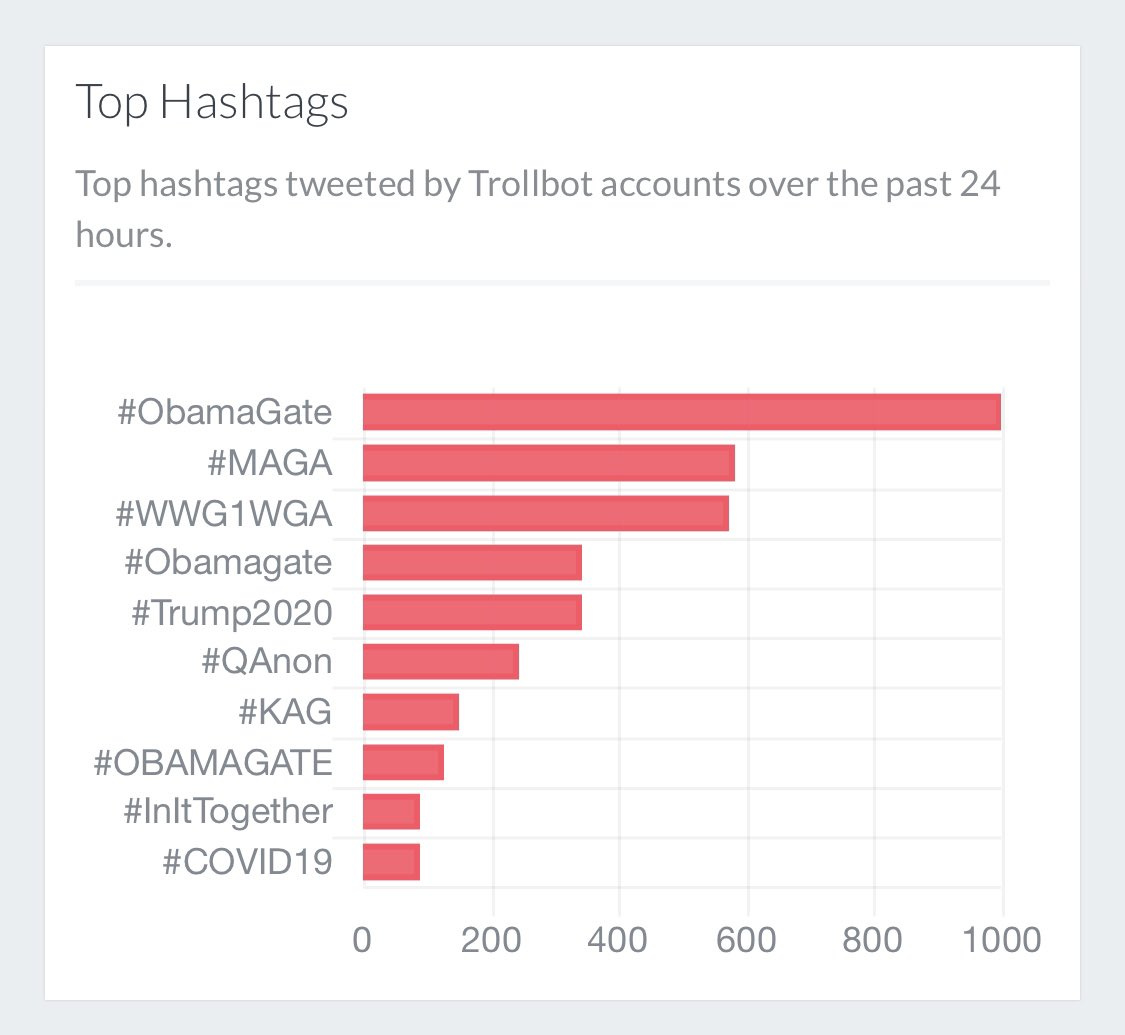Click the #InItTogether bar
The image size is (1125, 1035).
point(390,811)
